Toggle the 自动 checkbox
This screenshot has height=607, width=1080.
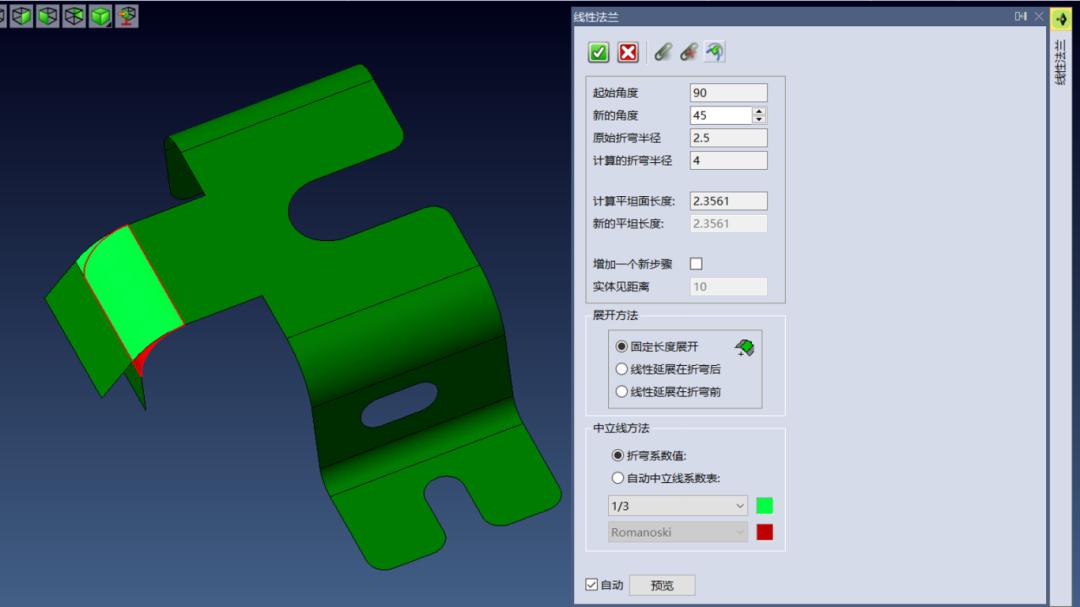tap(592, 584)
